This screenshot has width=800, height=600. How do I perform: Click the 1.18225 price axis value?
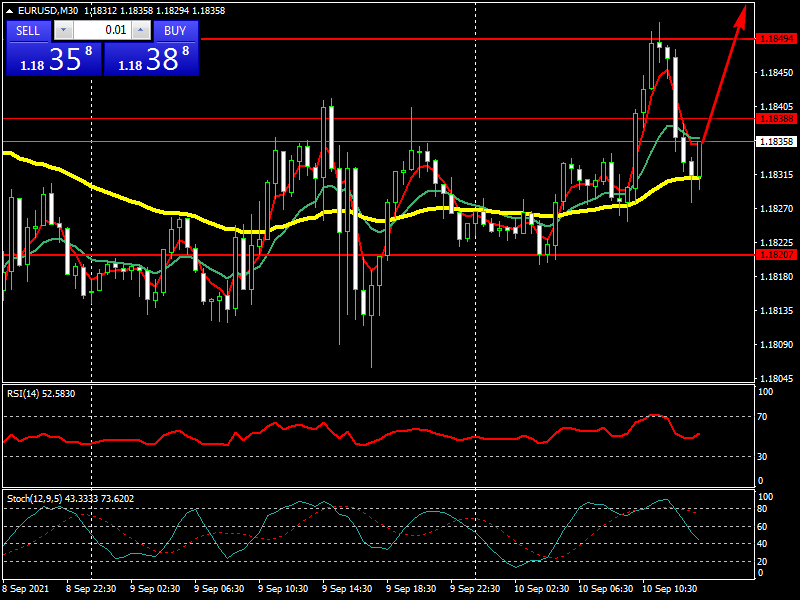pyautogui.click(x=777, y=243)
